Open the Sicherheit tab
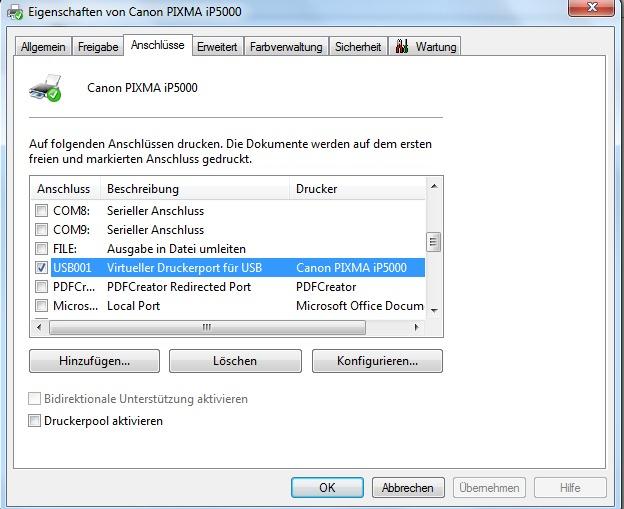This screenshot has height=509, width=624. tap(358, 47)
